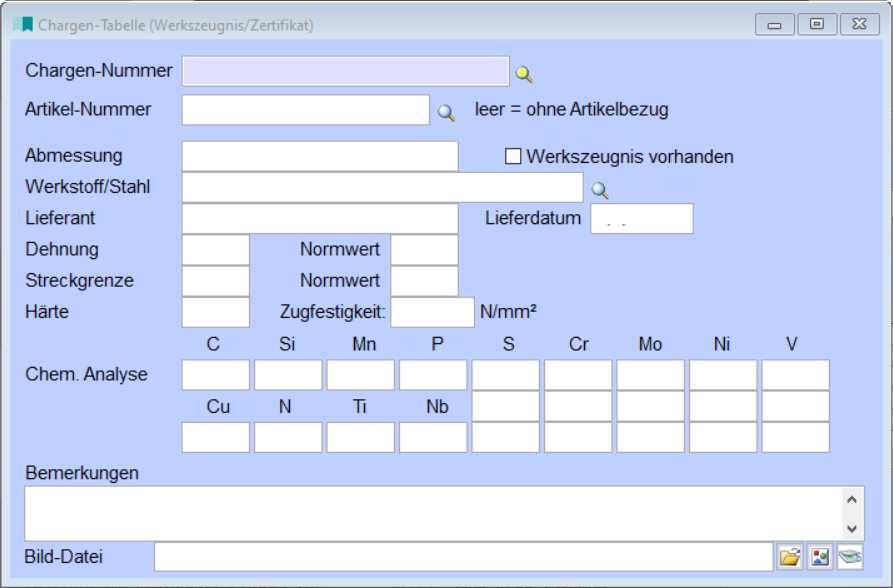Viewport: 893px width, 588px height.
Task: Maximize the Chargen-Tabelle window
Action: [x=817, y=25]
